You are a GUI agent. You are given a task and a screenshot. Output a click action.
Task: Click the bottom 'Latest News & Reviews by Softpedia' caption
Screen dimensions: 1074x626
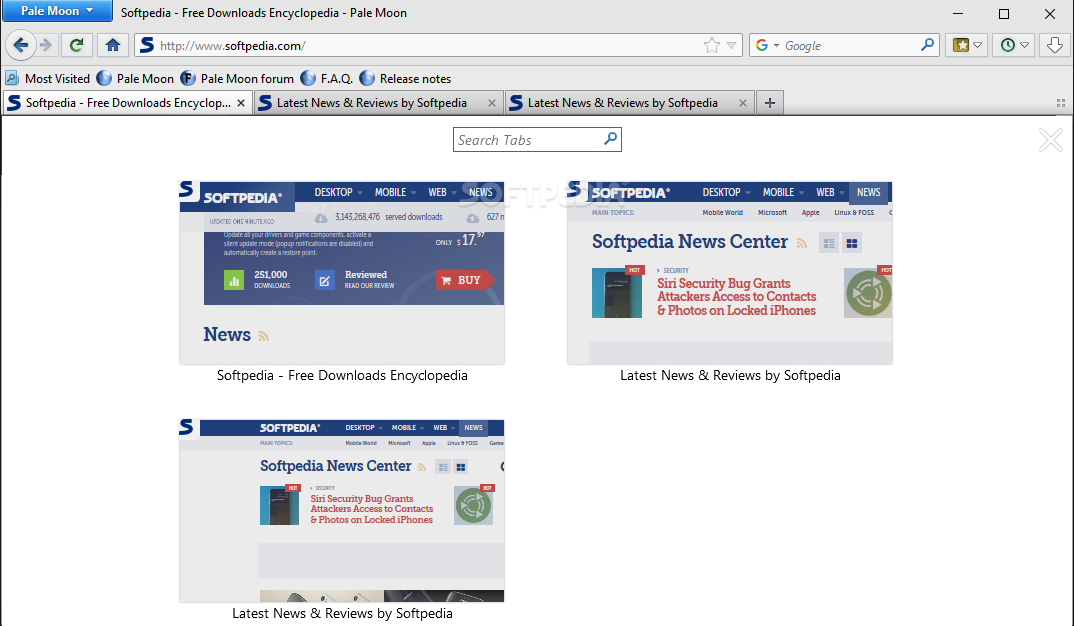point(342,614)
